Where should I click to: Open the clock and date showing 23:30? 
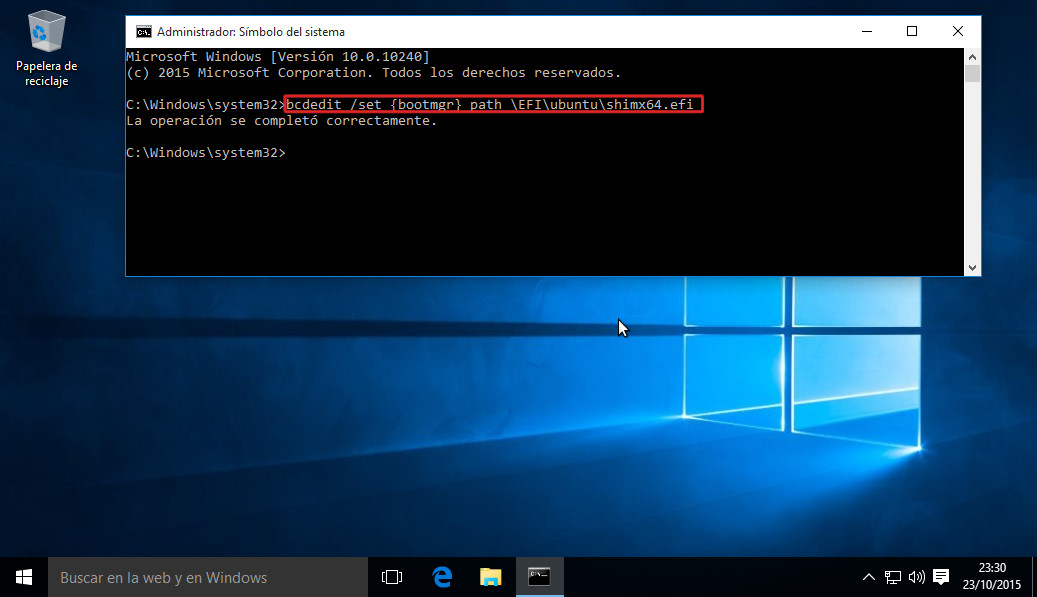click(x=992, y=577)
